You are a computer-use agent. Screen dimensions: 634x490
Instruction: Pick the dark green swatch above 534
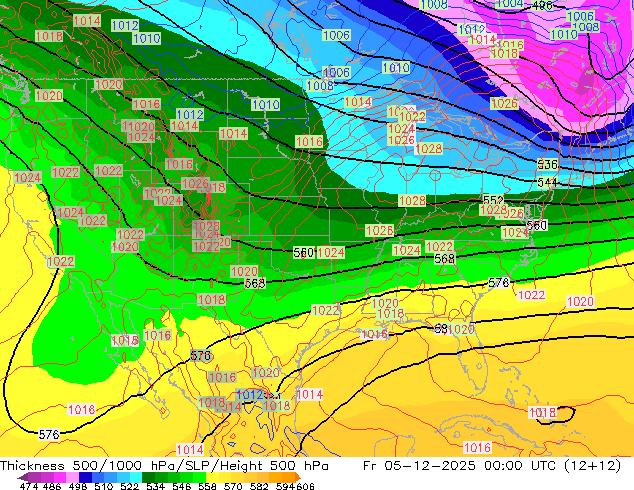149,478
